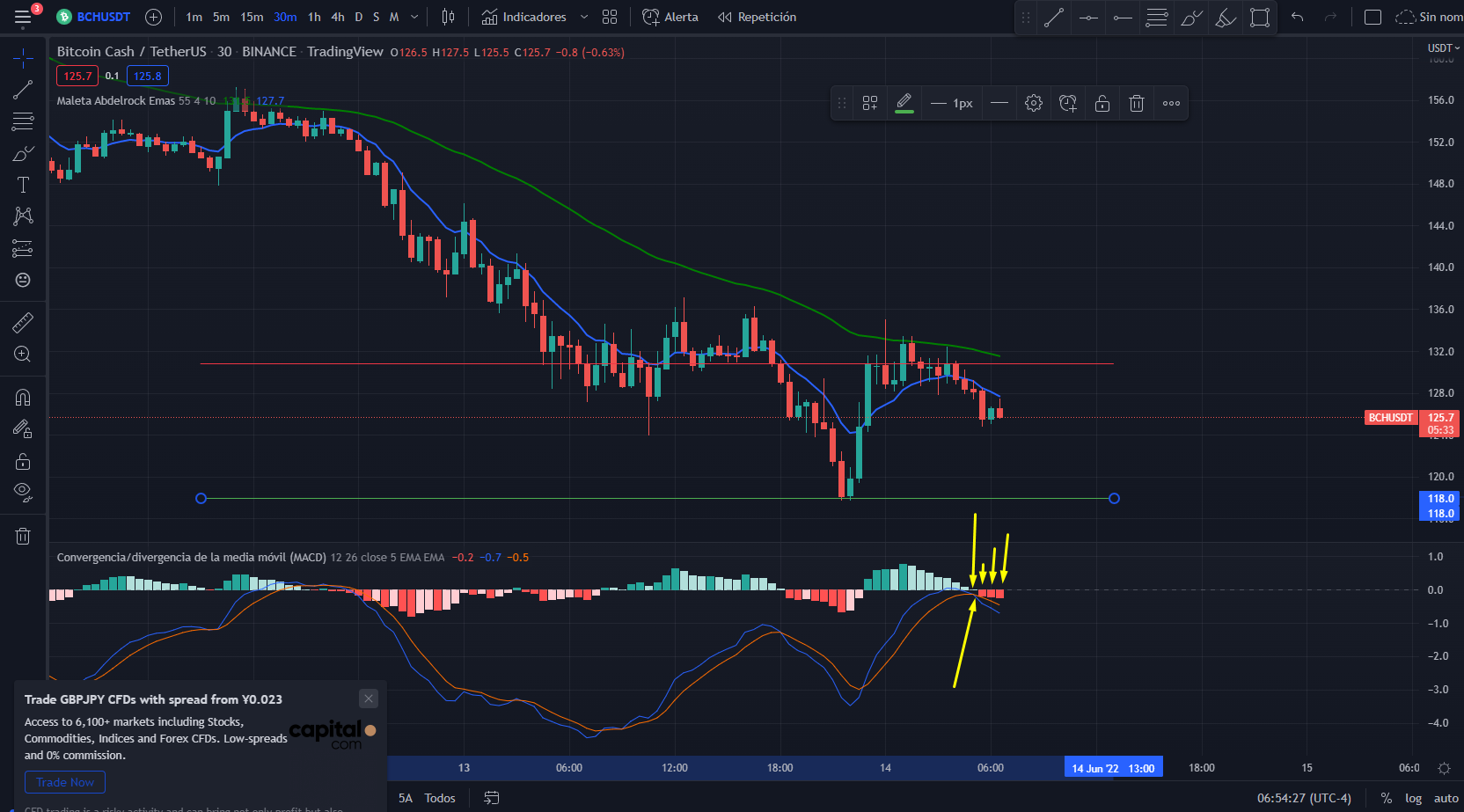
Task: Select the trend line tool in left sidebar
Action: pos(23,90)
